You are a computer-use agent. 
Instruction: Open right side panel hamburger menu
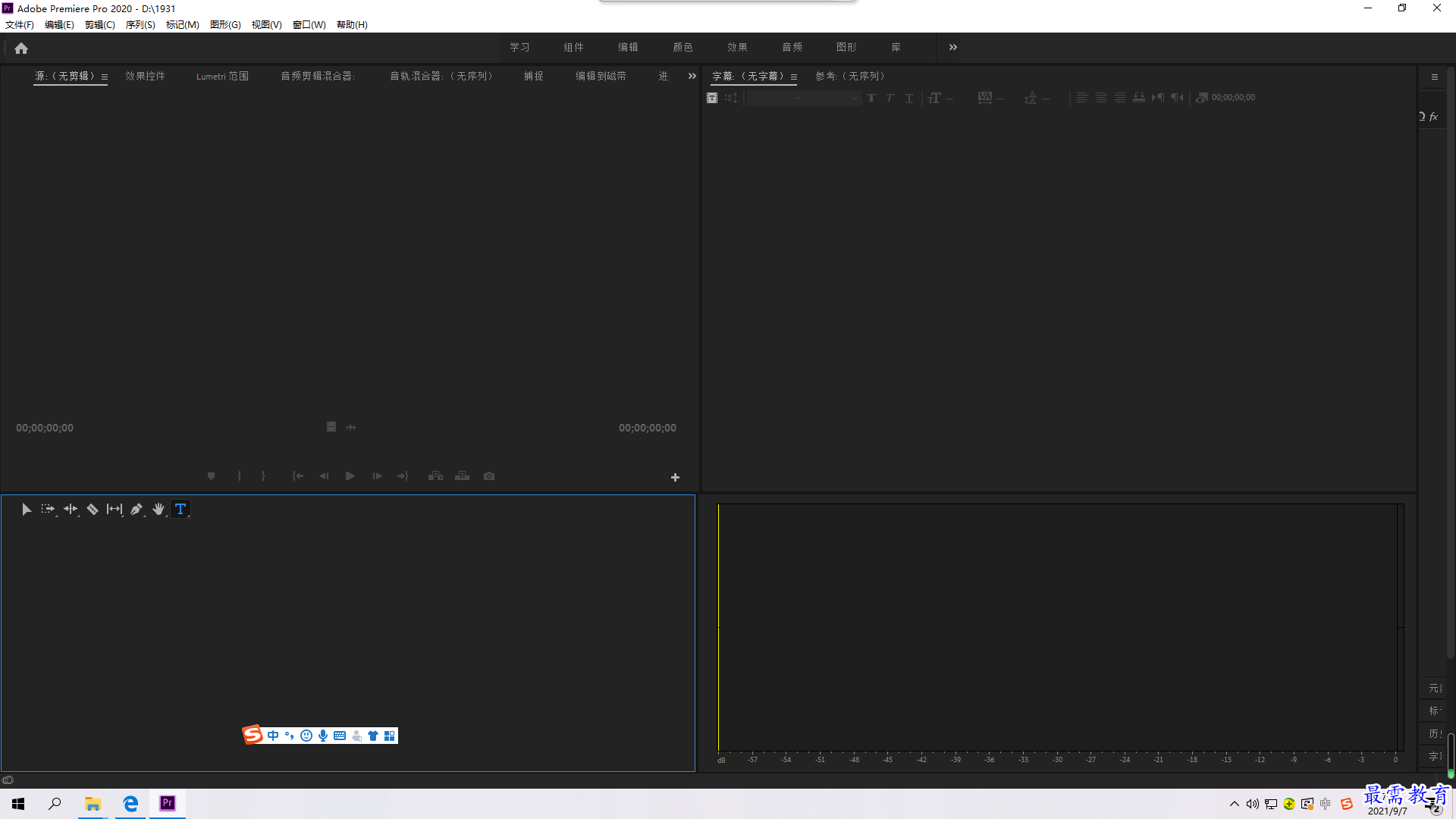[1435, 77]
